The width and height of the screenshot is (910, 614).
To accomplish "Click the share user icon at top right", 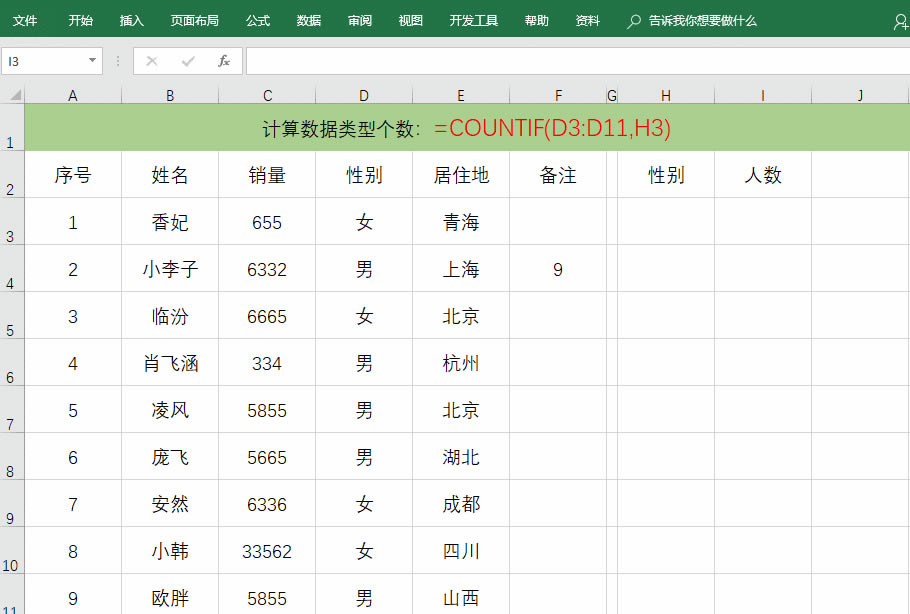I will tap(900, 21).
